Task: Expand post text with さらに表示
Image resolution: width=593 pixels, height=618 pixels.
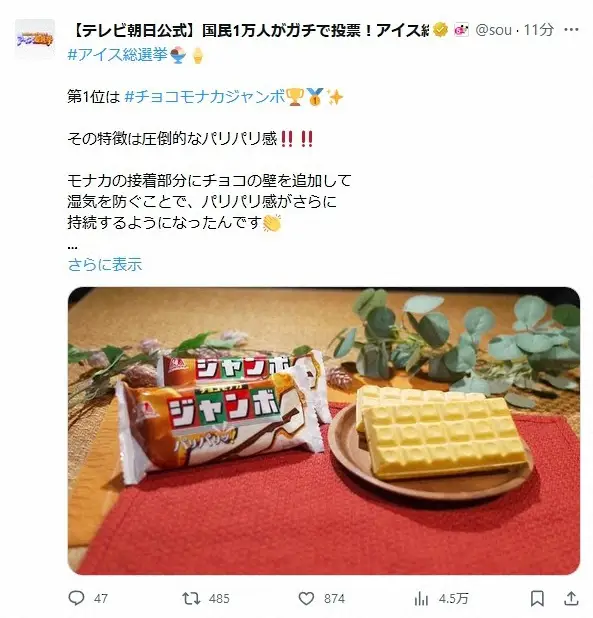Action: [104, 264]
